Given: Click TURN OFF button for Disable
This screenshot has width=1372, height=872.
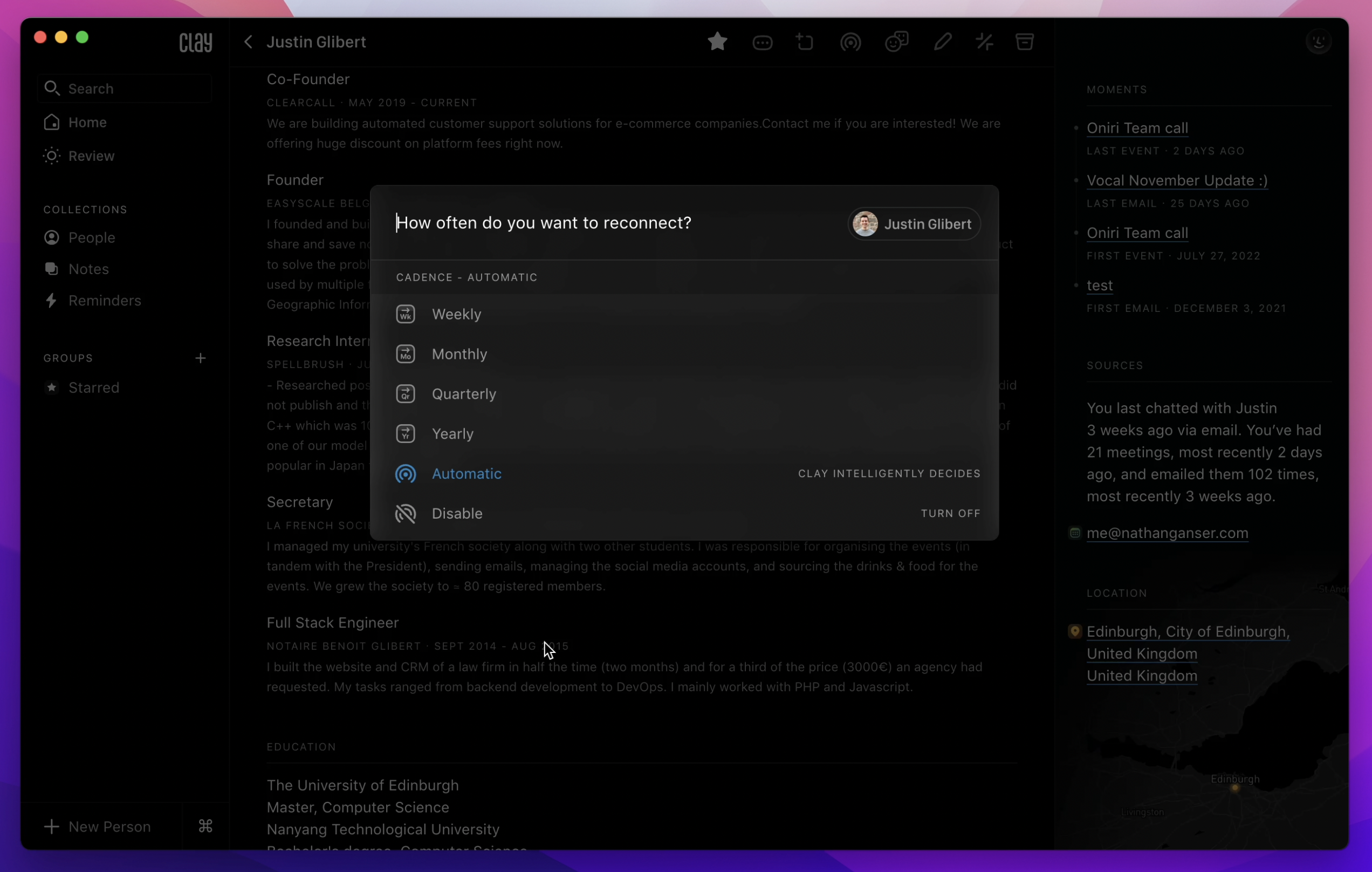Looking at the screenshot, I should pos(950,513).
